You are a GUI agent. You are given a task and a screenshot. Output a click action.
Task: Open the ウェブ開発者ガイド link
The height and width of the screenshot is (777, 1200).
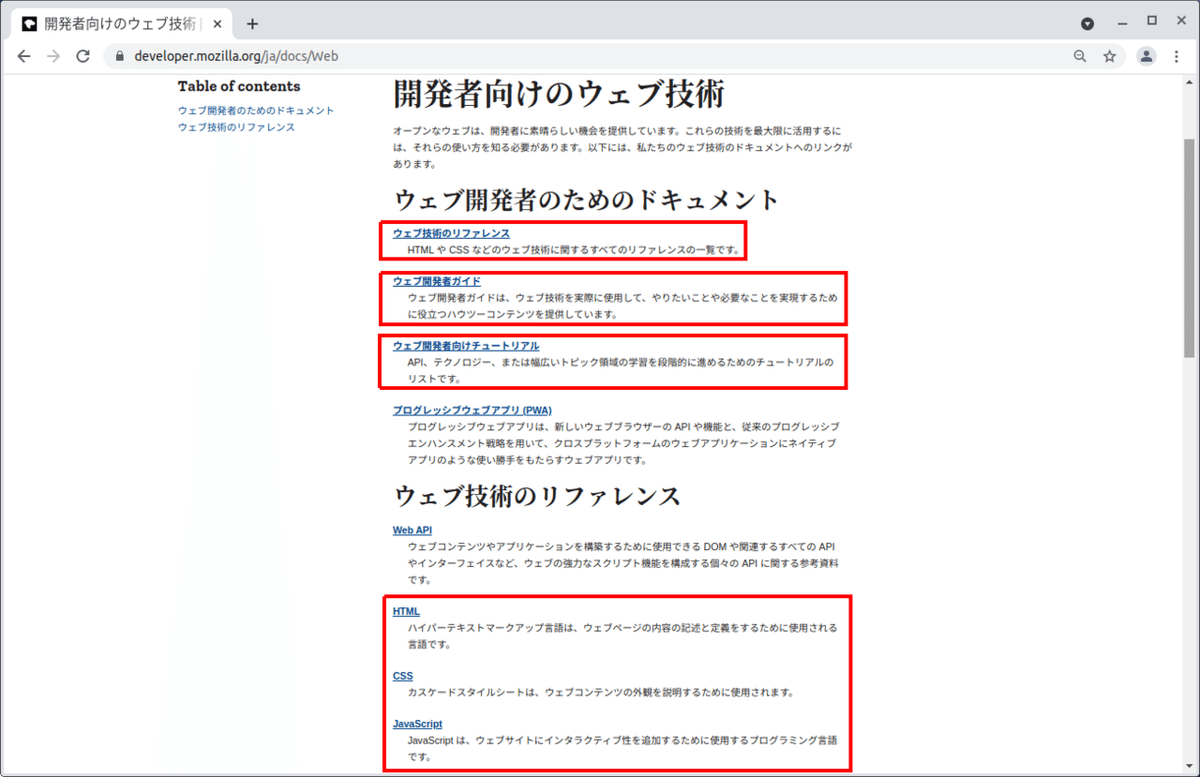click(x=435, y=281)
